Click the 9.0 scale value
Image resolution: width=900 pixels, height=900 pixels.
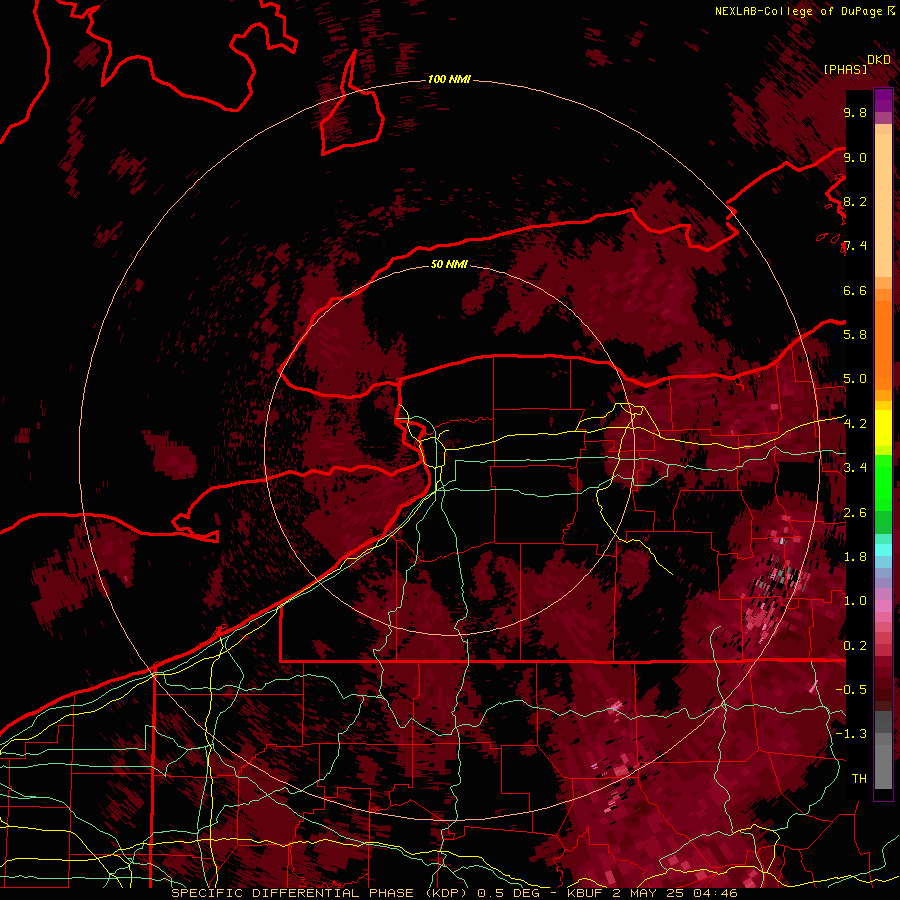coord(855,157)
